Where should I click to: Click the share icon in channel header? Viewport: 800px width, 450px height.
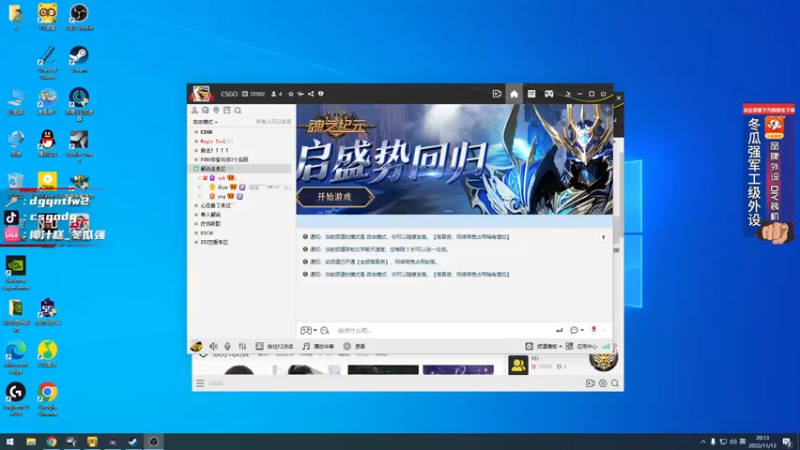pyautogui.click(x=311, y=94)
